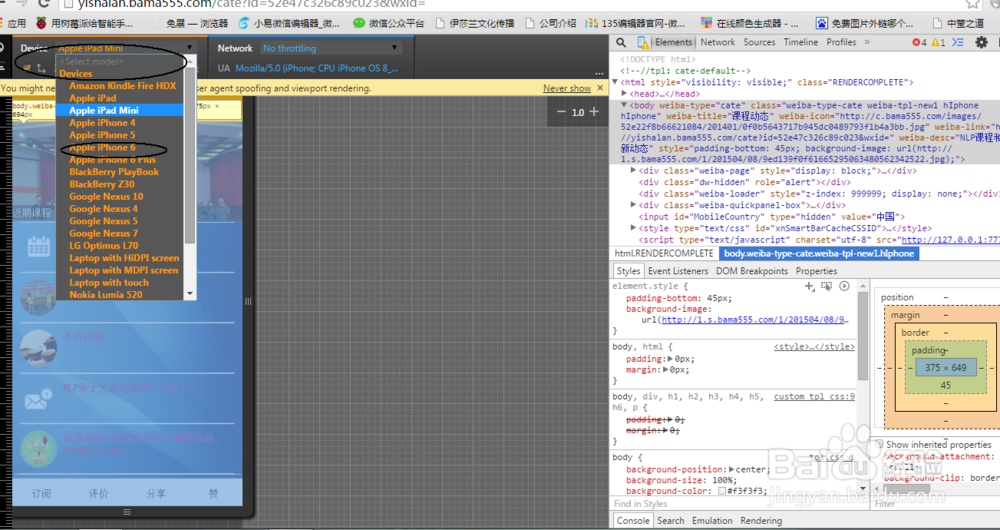Expand the weiba-quickpanel-box div node
1000x530 pixels.
pyautogui.click(x=633, y=205)
